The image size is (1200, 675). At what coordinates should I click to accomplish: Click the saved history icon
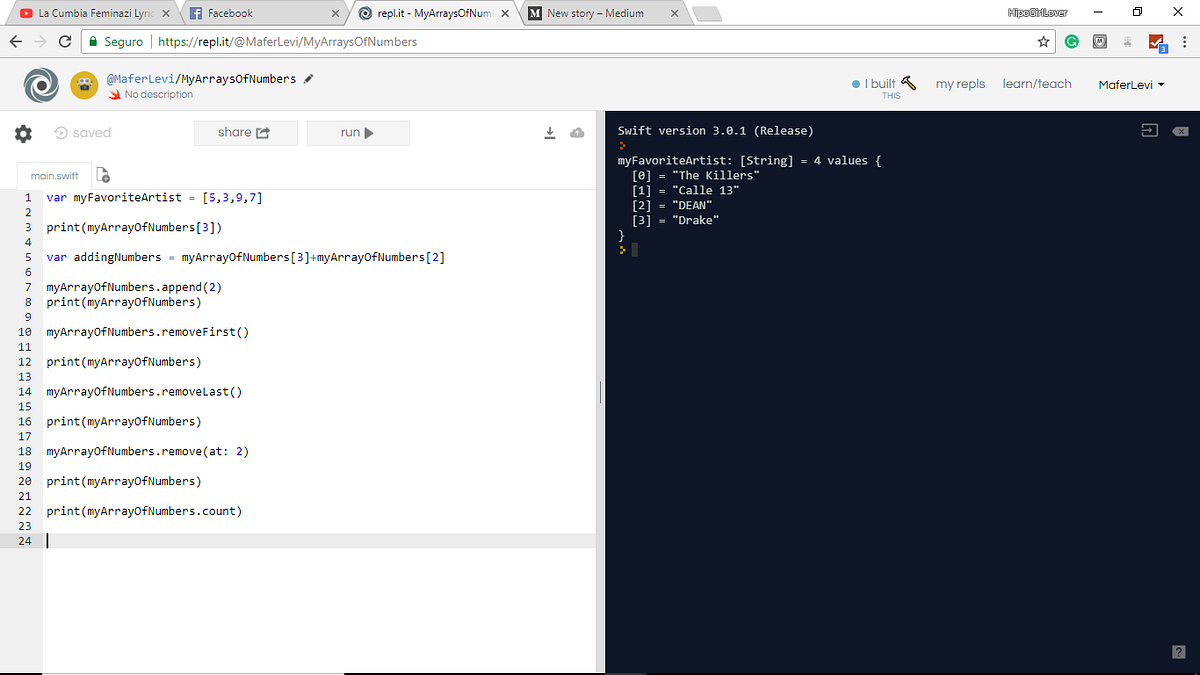click(x=61, y=133)
